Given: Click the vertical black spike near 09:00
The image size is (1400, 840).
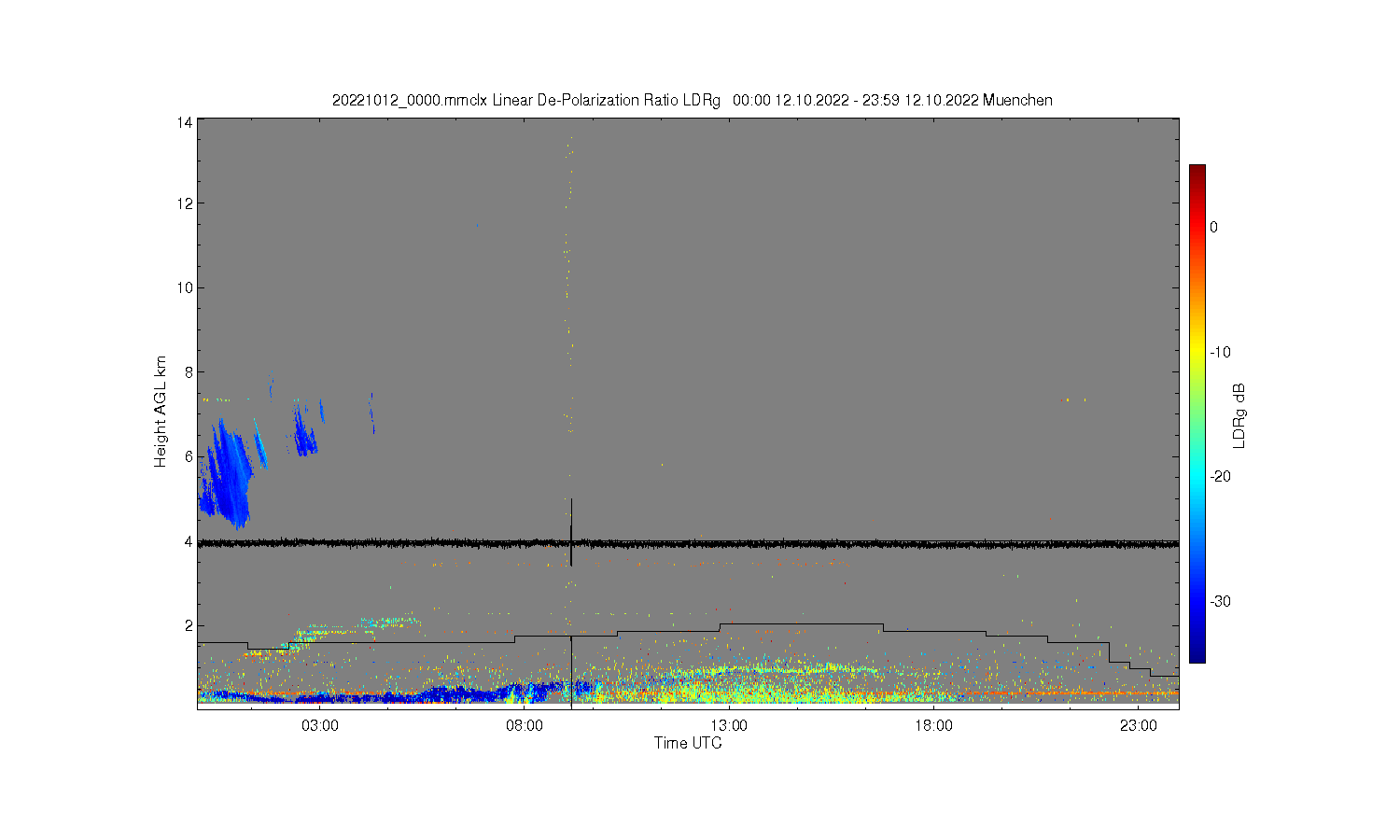Looking at the screenshot, I should click(x=571, y=532).
